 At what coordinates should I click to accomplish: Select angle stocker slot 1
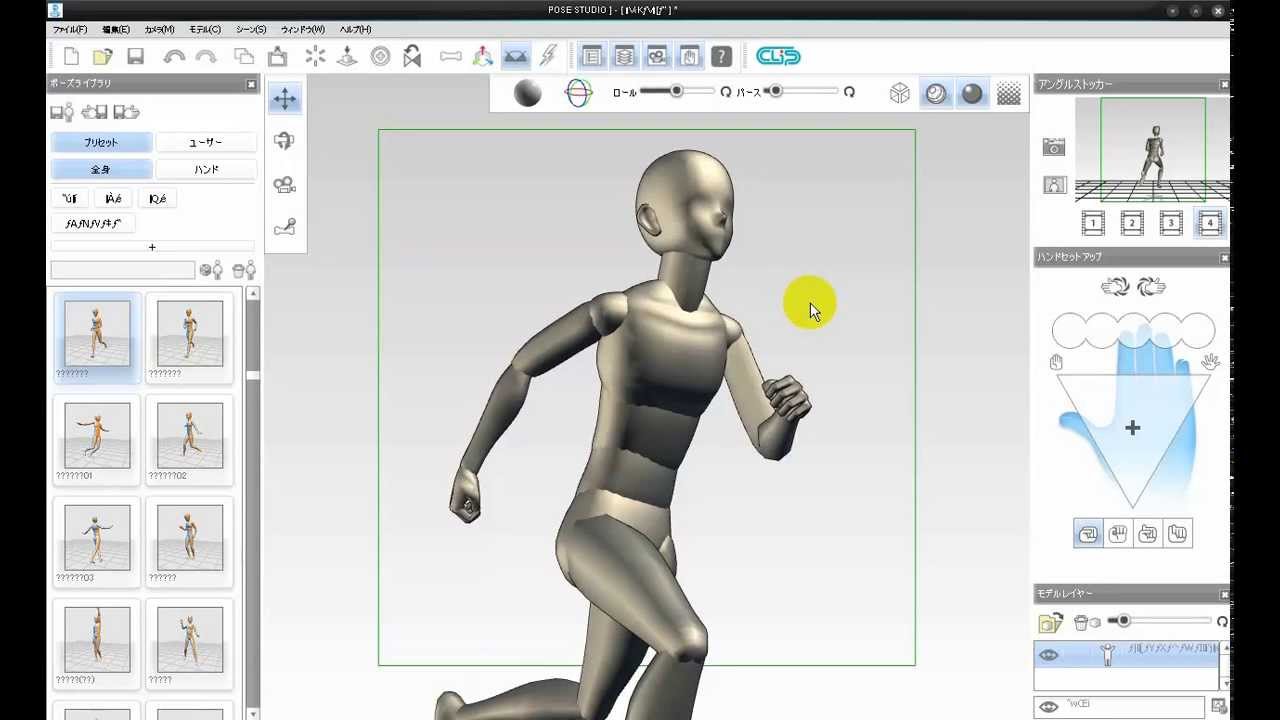point(1093,224)
